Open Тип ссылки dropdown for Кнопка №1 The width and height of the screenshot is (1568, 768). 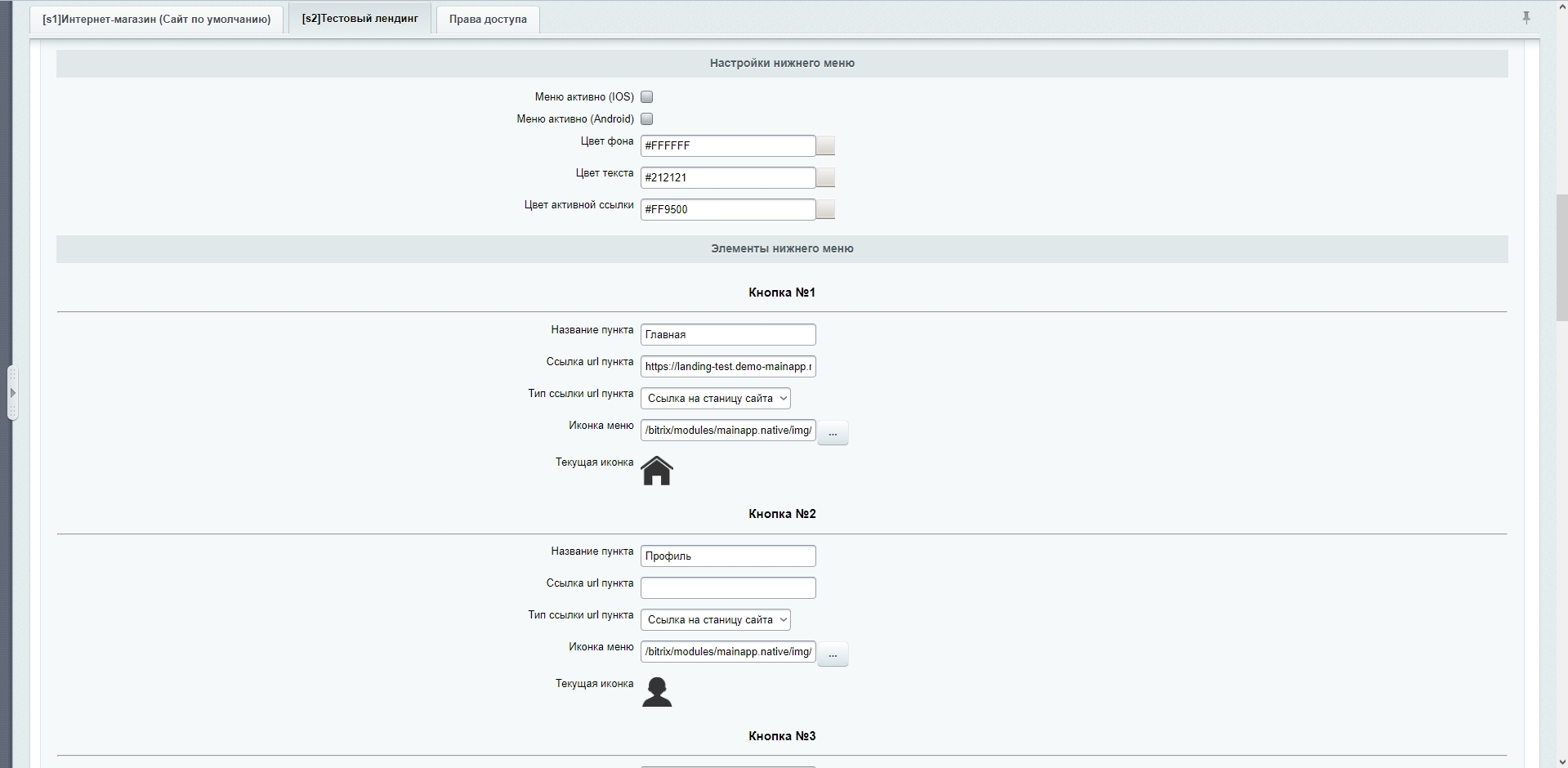[715, 399]
